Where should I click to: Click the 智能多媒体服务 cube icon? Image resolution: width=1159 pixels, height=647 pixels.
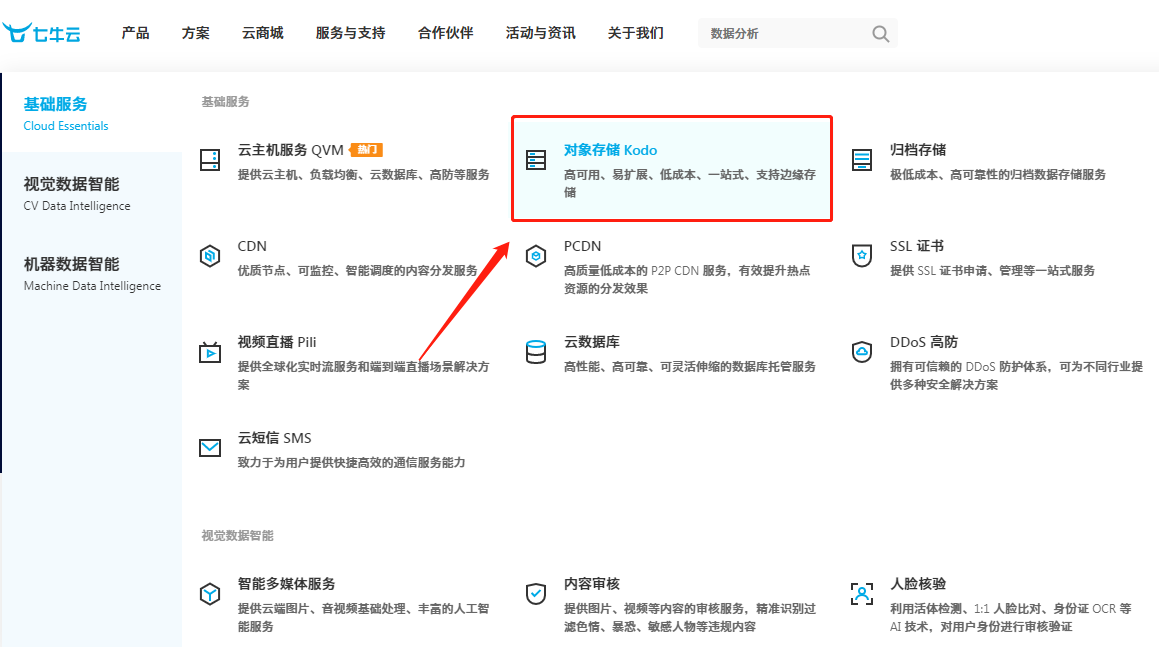click(210, 594)
